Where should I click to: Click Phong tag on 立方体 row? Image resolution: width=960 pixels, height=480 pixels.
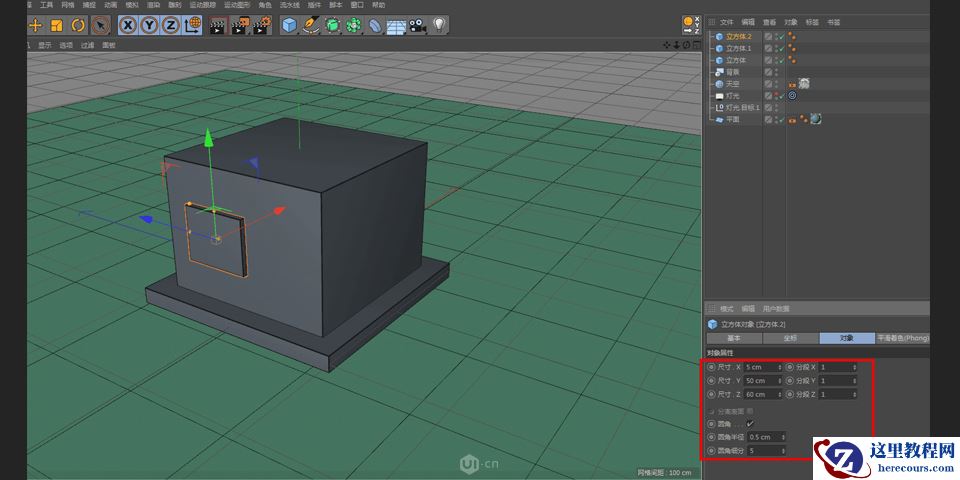(792, 60)
